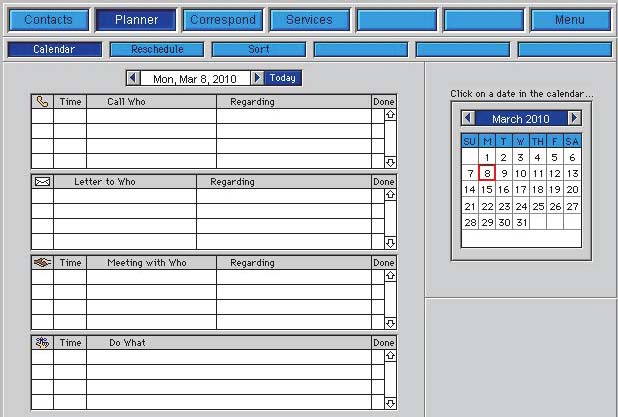Select March 15 in the calendar
618x417 pixels.
(487, 190)
